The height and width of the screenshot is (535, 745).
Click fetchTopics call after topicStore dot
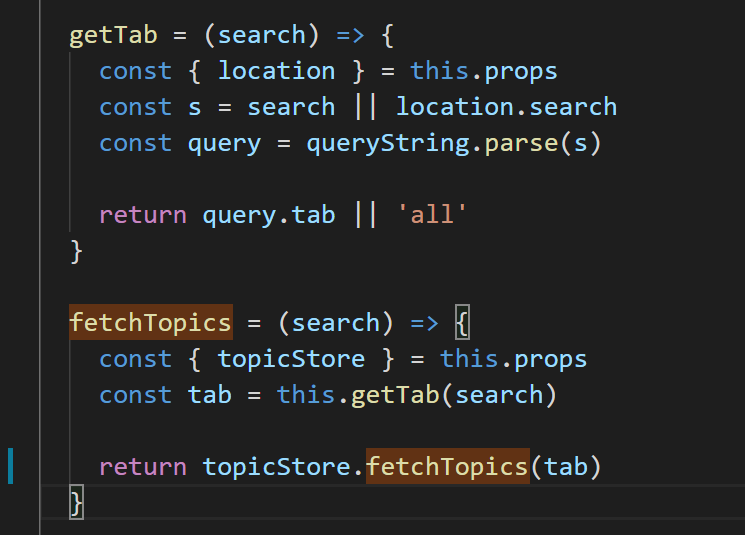[x=447, y=467]
